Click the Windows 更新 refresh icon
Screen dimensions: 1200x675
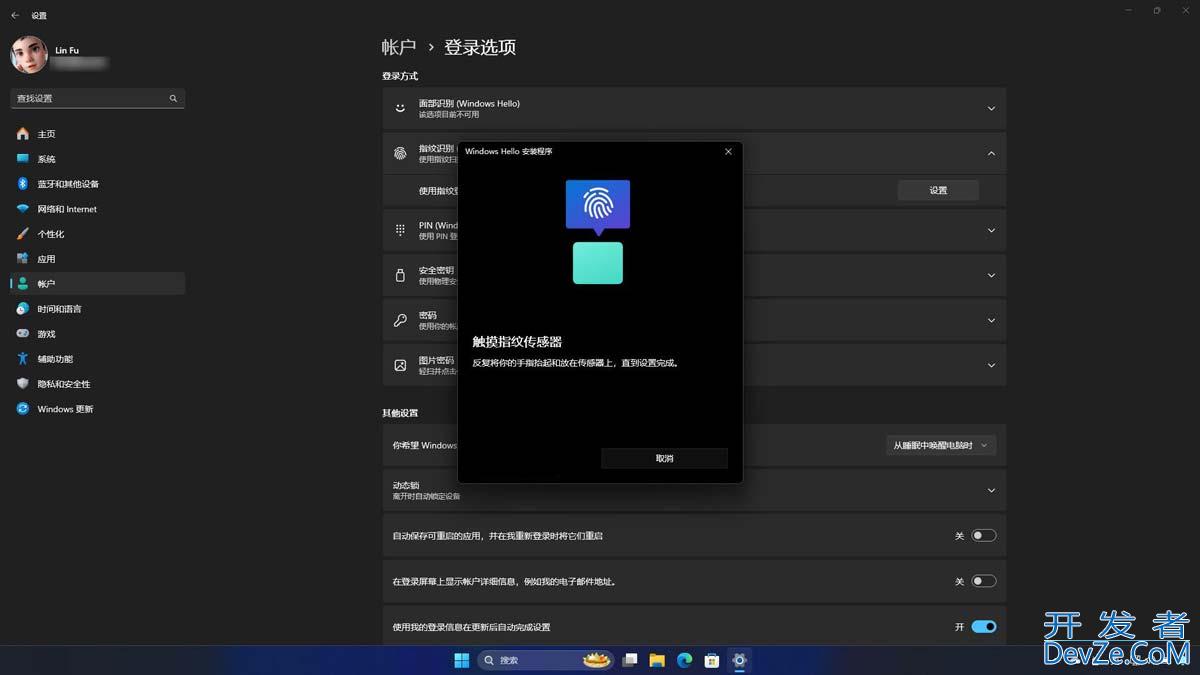pos(23,409)
